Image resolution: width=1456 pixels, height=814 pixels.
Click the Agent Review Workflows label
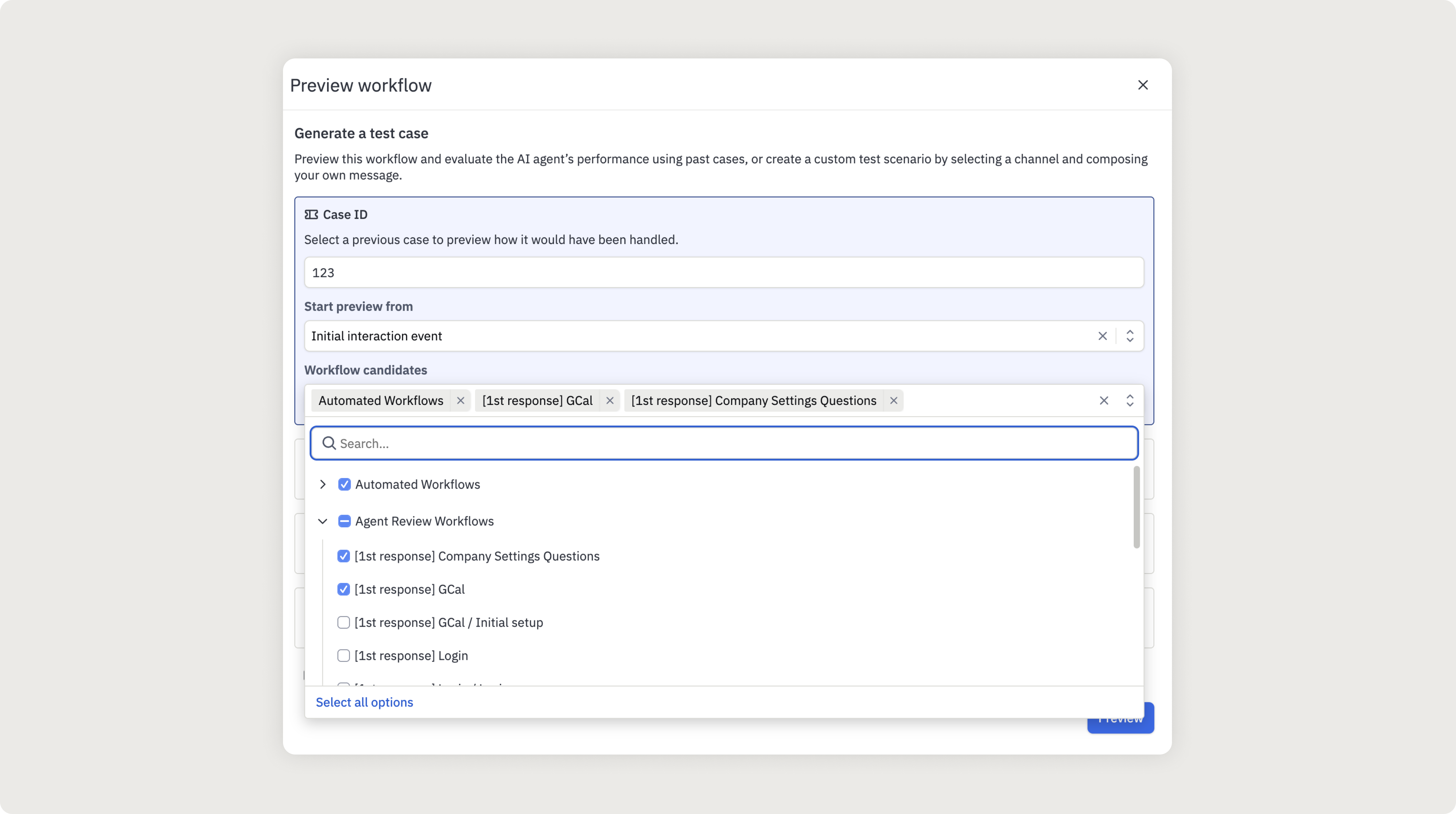click(x=424, y=521)
